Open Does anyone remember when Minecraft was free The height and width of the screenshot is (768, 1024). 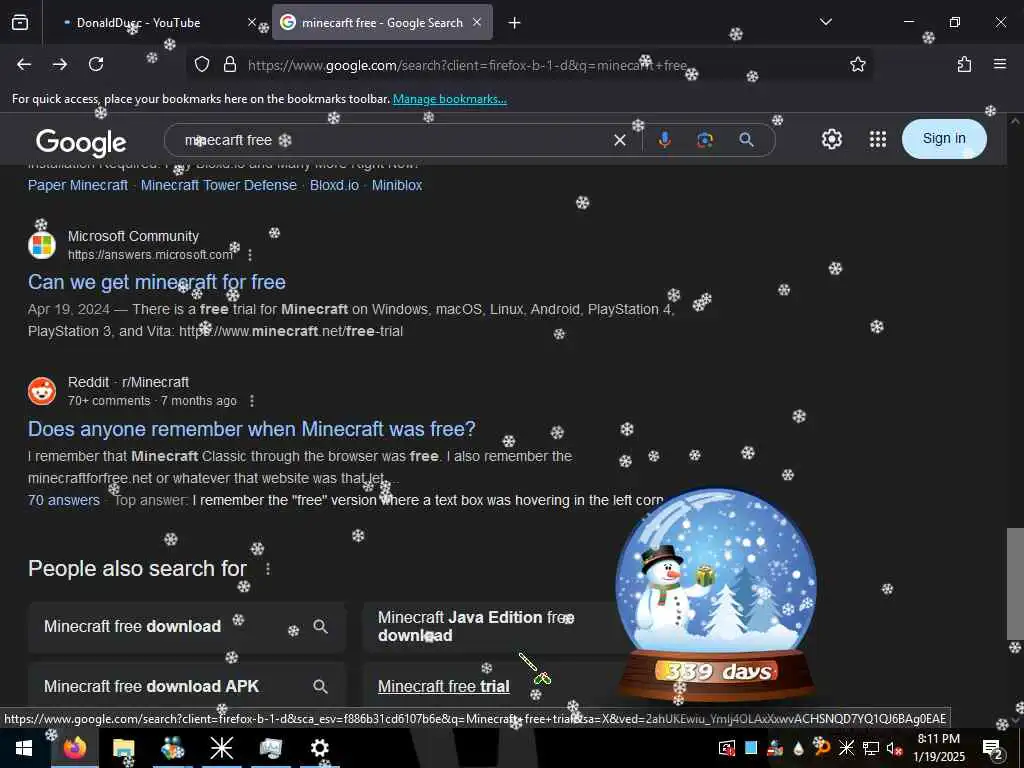coord(251,429)
